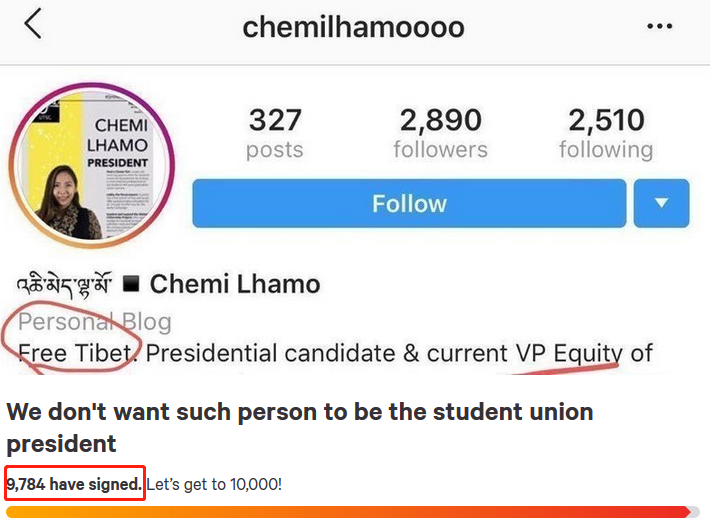Click the circled Free Tibet bio text
710x531 pixels.
(74, 353)
